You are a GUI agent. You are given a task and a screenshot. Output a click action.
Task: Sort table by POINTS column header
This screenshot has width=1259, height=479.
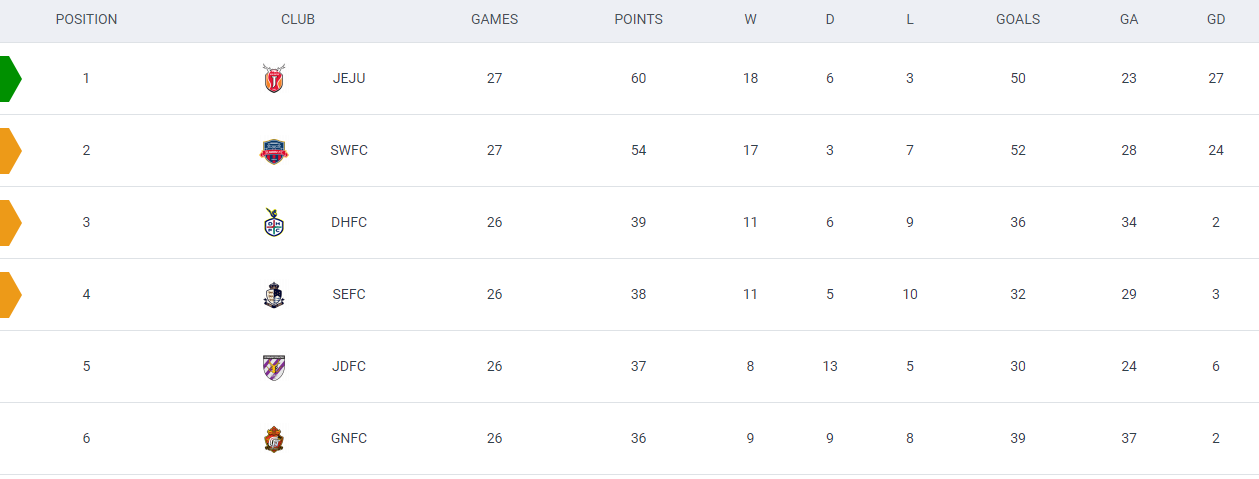point(638,19)
